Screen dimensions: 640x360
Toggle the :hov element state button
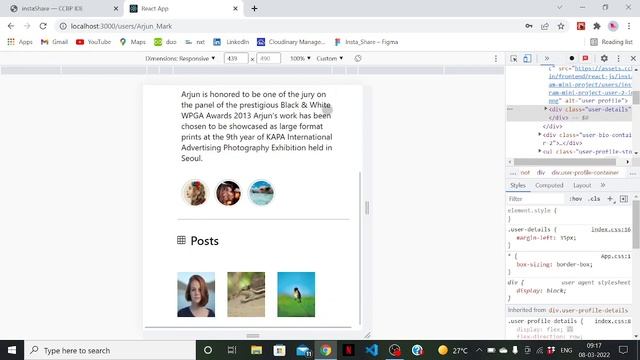[x=576, y=199]
